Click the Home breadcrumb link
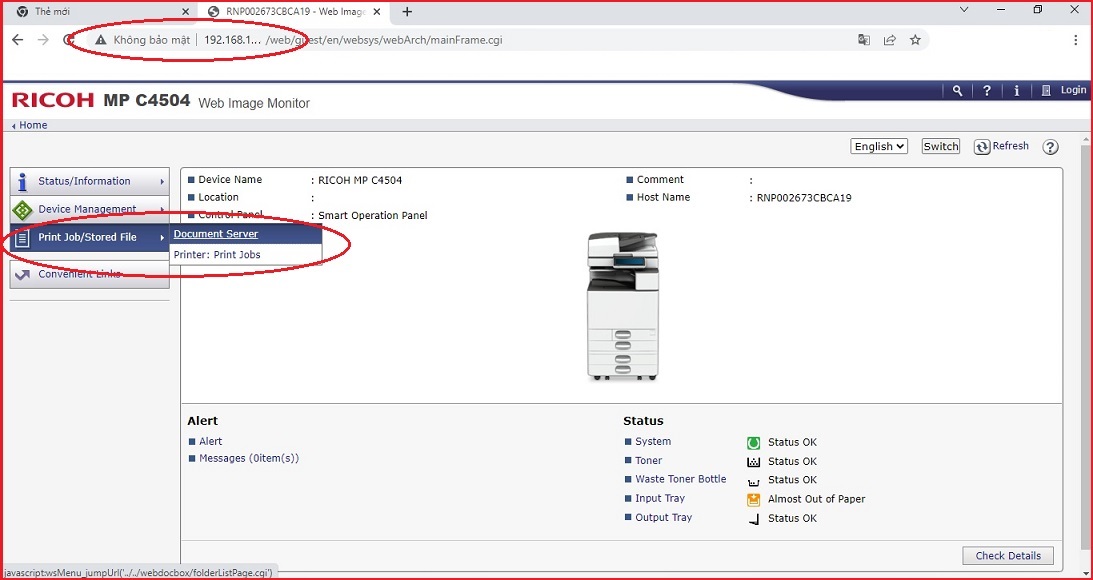Viewport: 1093px width, 580px height. (x=33, y=125)
